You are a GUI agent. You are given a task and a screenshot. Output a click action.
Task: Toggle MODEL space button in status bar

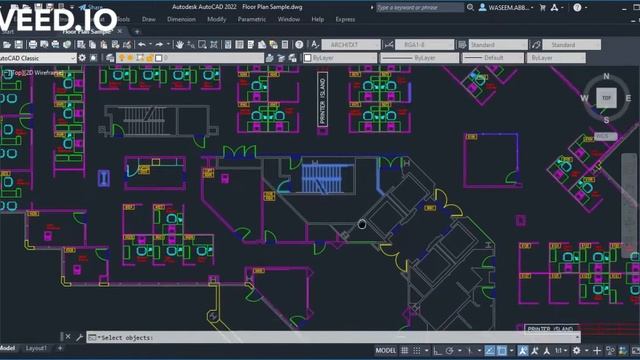385,351
